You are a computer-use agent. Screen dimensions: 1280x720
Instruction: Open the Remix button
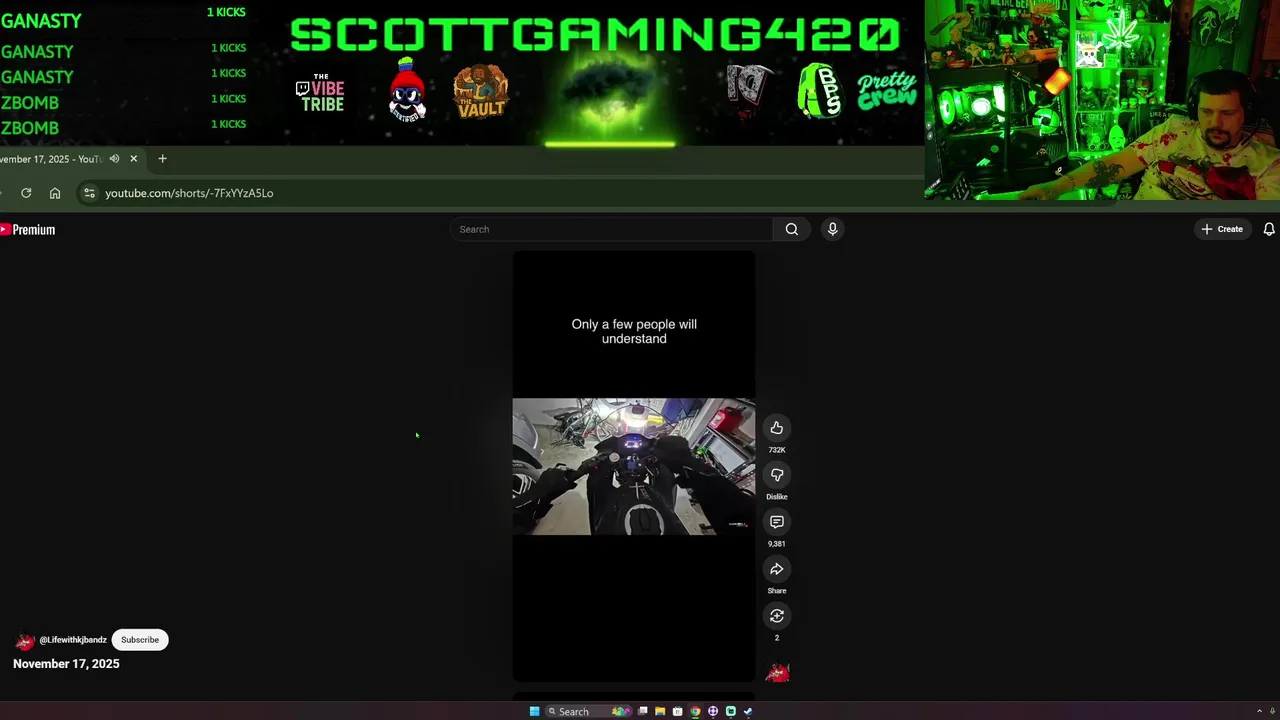[x=777, y=616]
